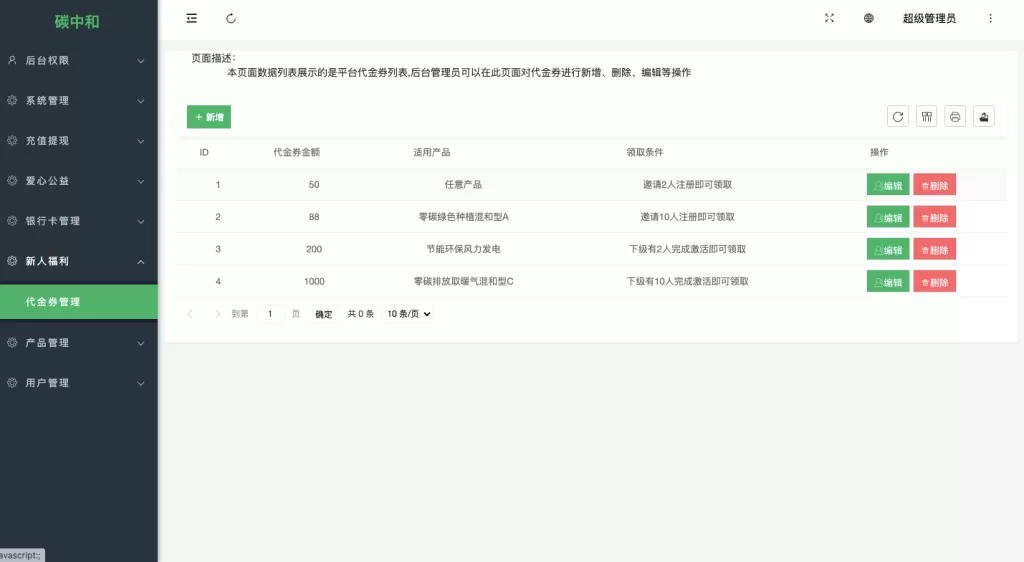Edit the voucher row with amount 88
The width and height of the screenshot is (1024, 562).
[x=888, y=217]
